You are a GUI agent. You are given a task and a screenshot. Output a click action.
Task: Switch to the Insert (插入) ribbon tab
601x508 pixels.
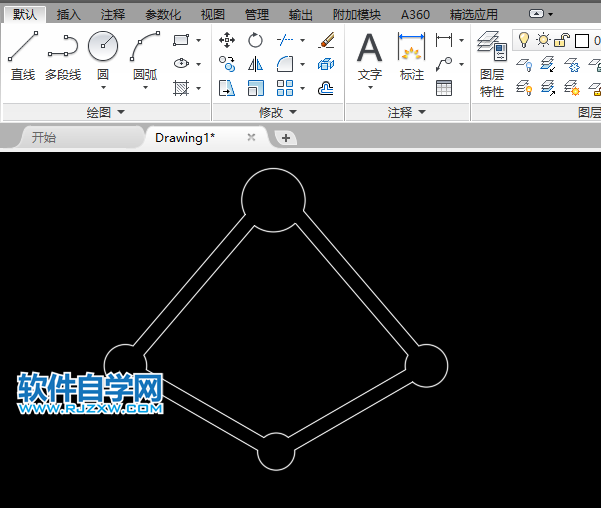coord(69,15)
